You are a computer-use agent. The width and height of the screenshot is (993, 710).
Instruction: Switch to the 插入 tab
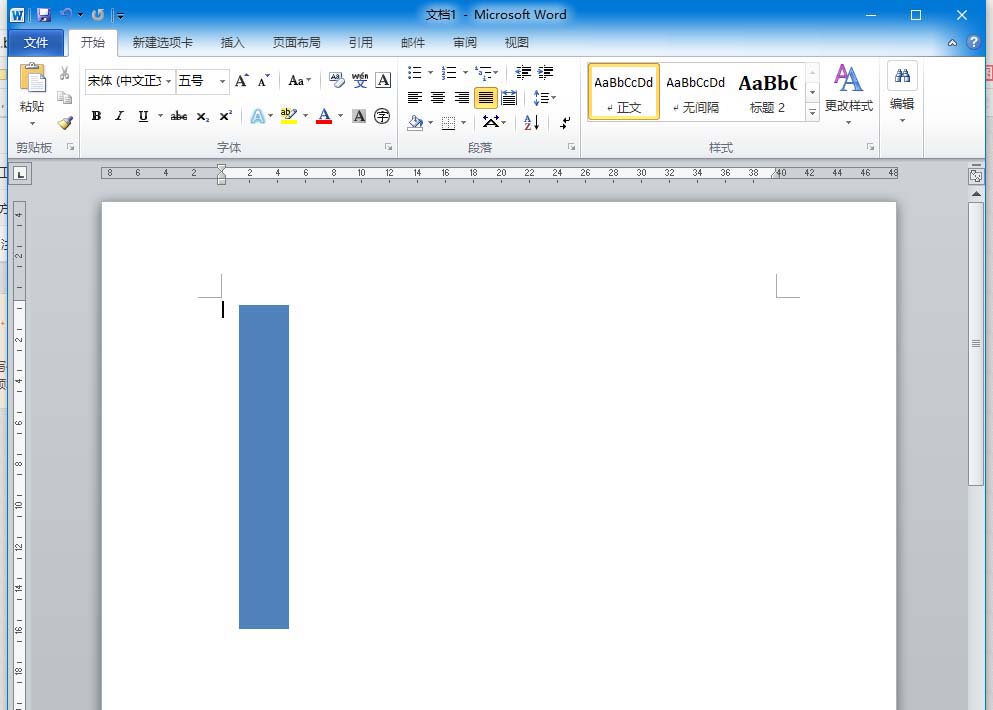pos(232,42)
